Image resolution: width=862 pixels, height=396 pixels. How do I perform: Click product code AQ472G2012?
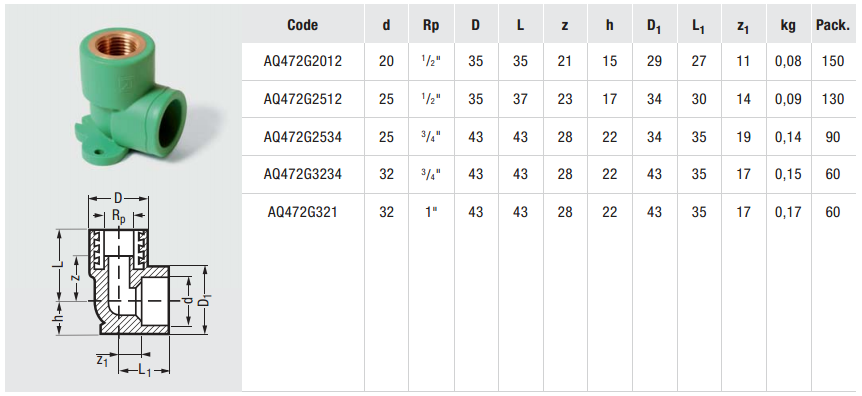click(x=302, y=61)
